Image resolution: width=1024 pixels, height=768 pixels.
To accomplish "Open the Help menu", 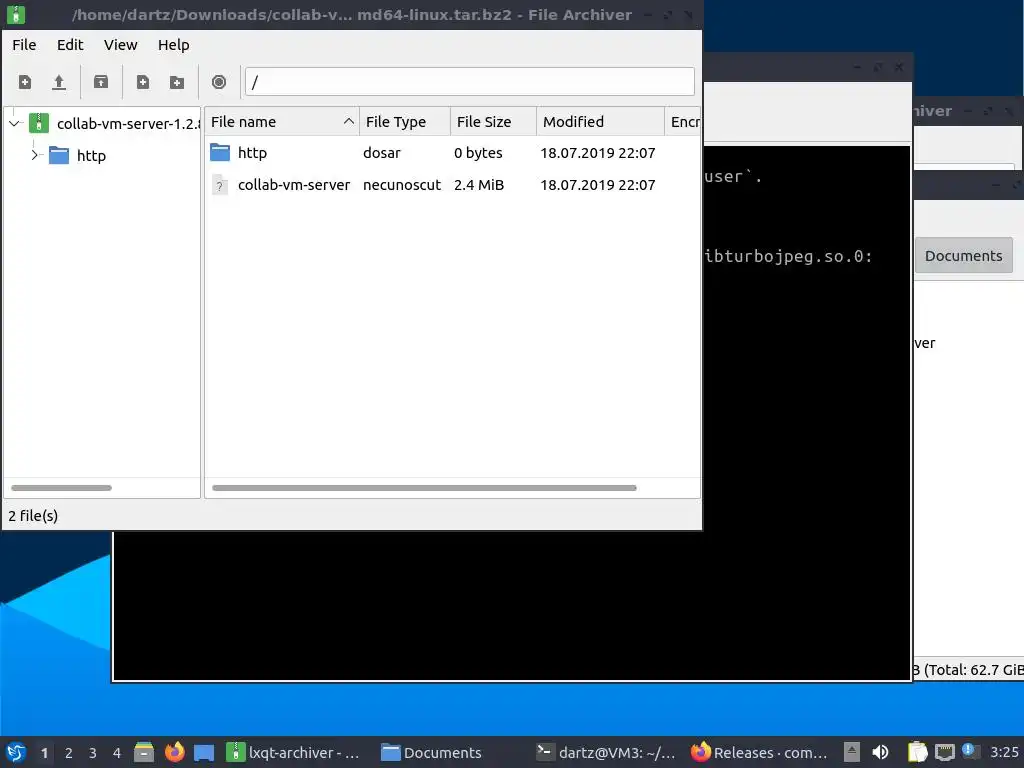I will click(x=174, y=45).
